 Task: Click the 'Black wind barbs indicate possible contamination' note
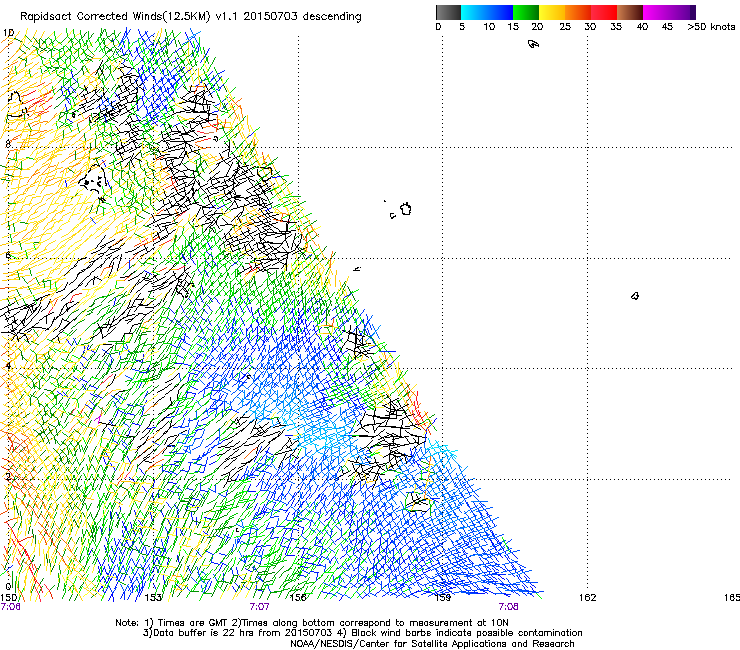[467, 633]
